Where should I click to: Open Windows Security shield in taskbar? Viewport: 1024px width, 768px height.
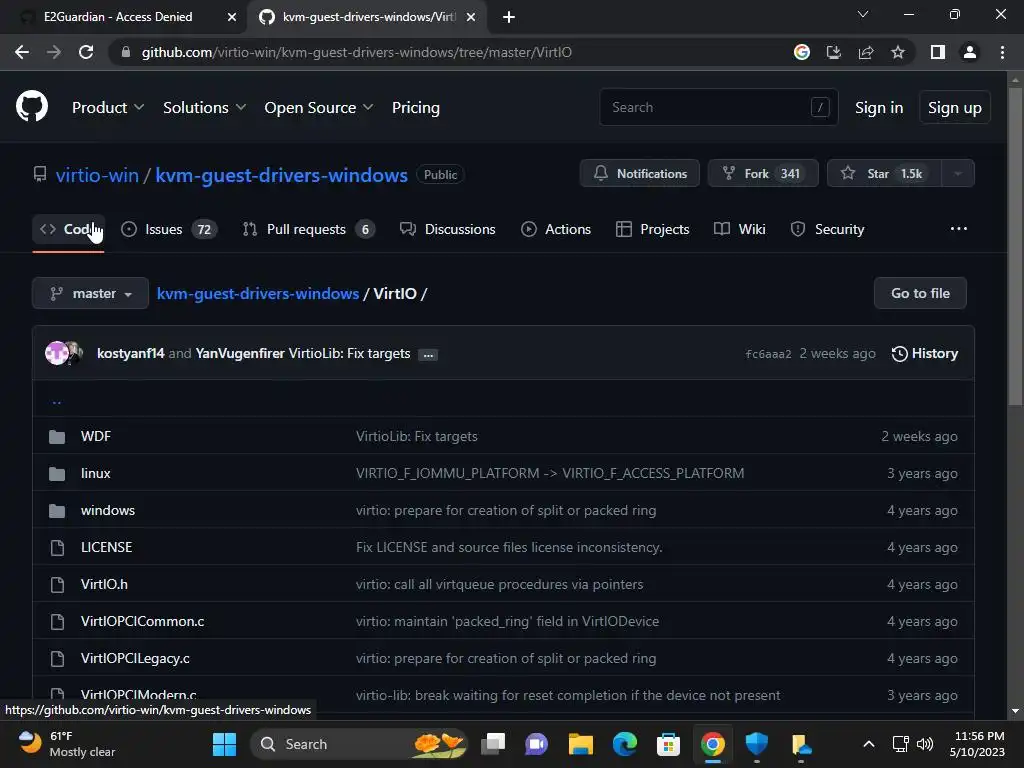pyautogui.click(x=756, y=744)
